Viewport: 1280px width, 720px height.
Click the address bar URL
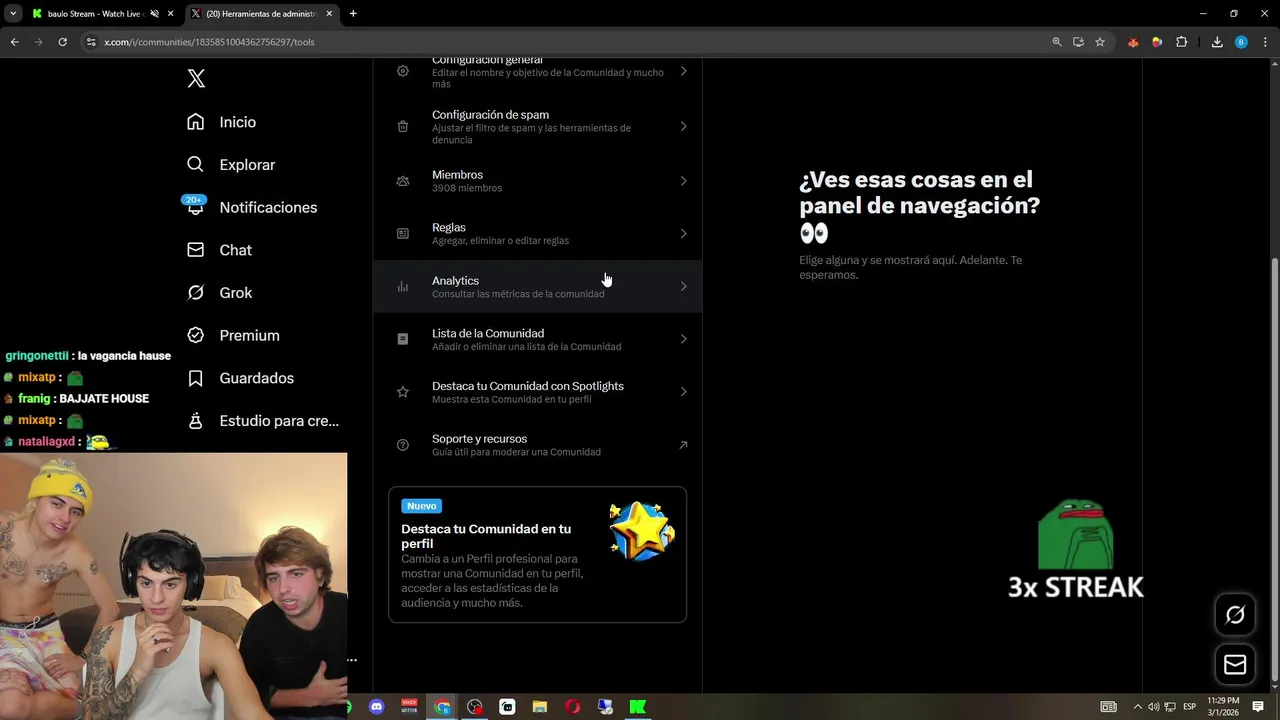[209, 42]
